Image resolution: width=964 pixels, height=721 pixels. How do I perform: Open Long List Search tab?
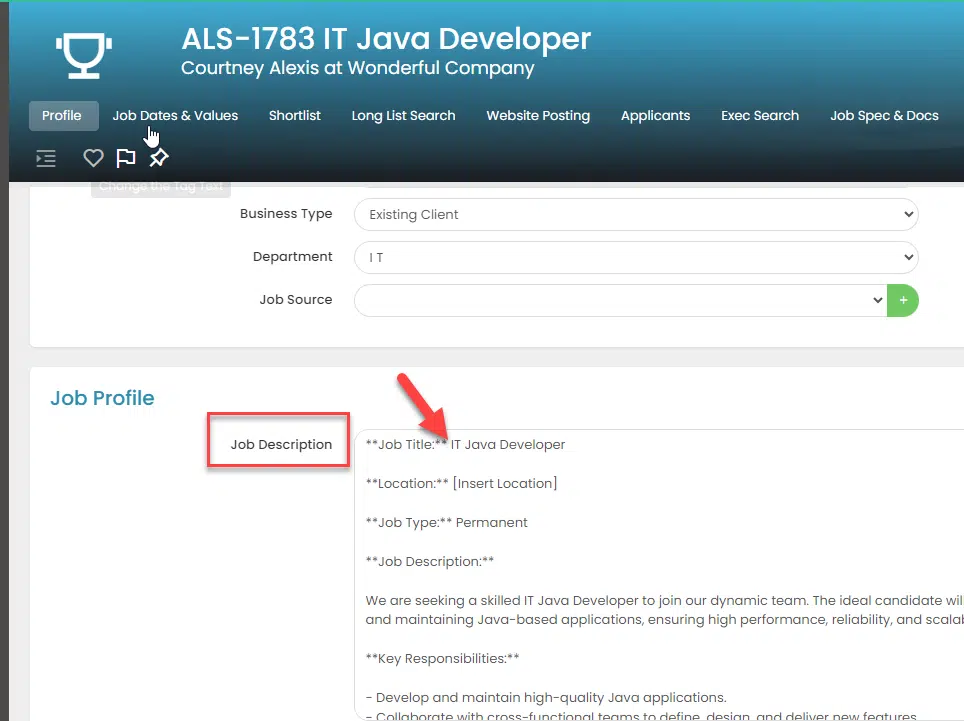(x=403, y=116)
